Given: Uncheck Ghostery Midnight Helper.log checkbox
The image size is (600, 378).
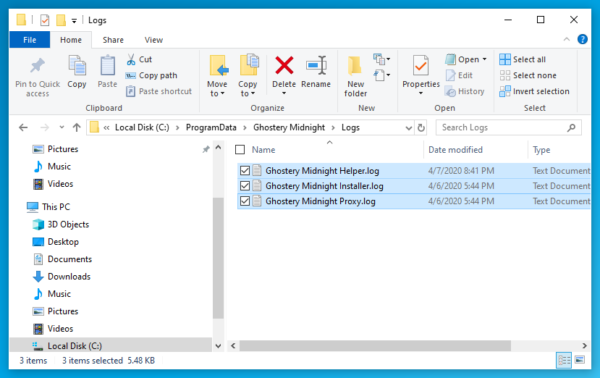Looking at the screenshot, I should [245, 171].
